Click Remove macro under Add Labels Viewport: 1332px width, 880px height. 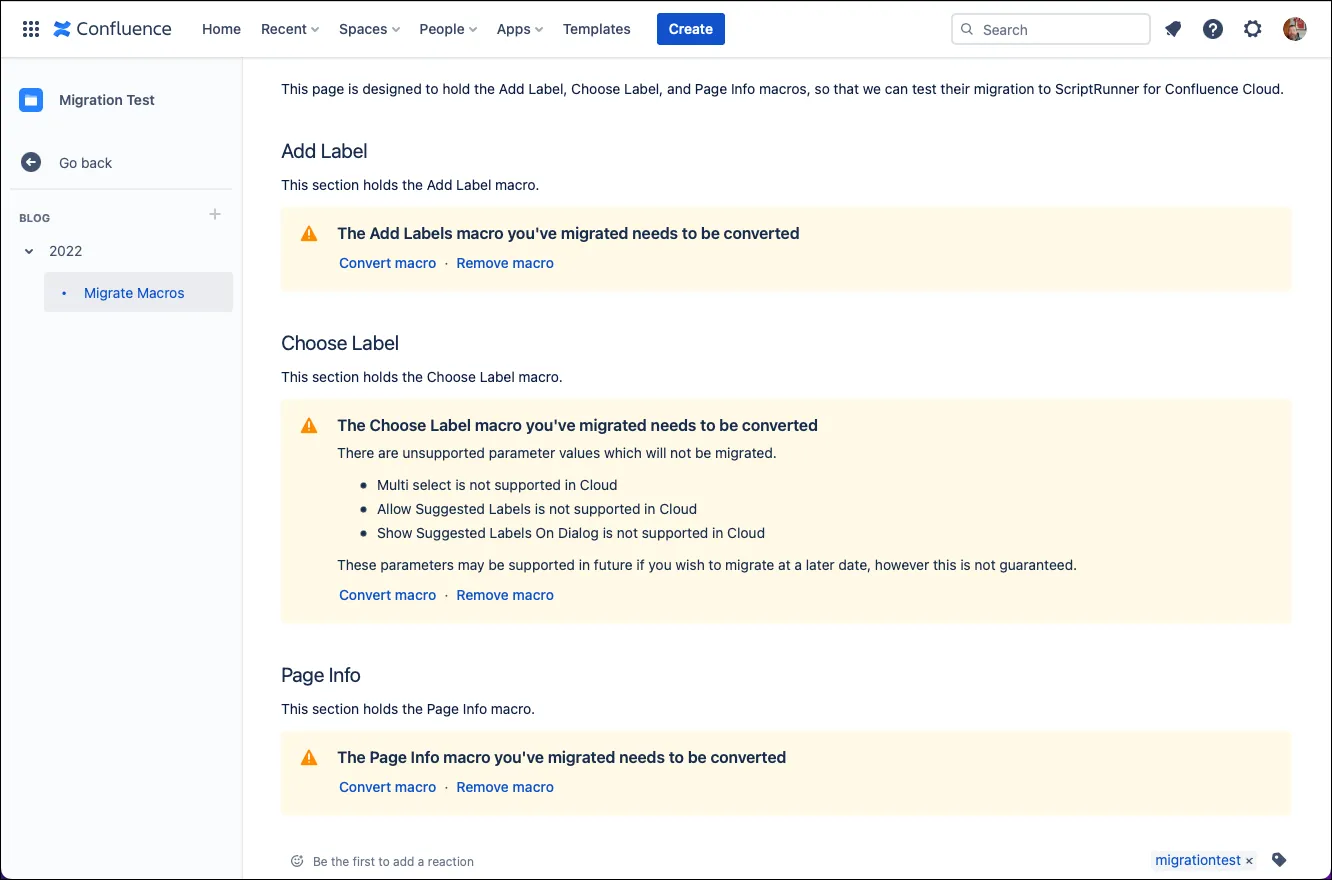[505, 263]
